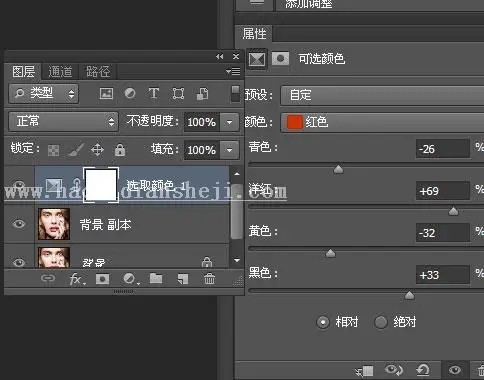The width and height of the screenshot is (484, 380).
Task: Click the mask icon in properties panel
Action: pos(280,59)
